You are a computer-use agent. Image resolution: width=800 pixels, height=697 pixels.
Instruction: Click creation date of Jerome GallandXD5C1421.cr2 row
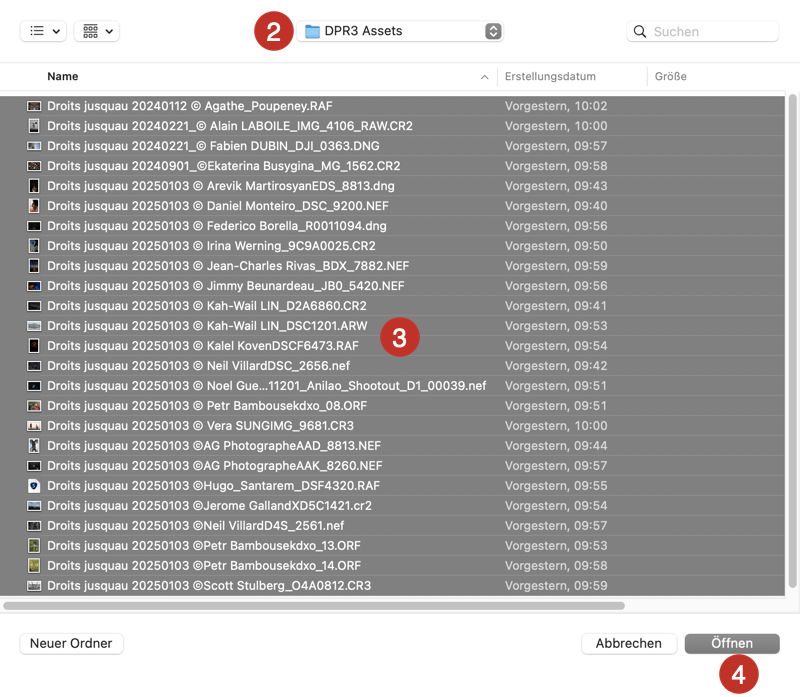tap(556, 506)
